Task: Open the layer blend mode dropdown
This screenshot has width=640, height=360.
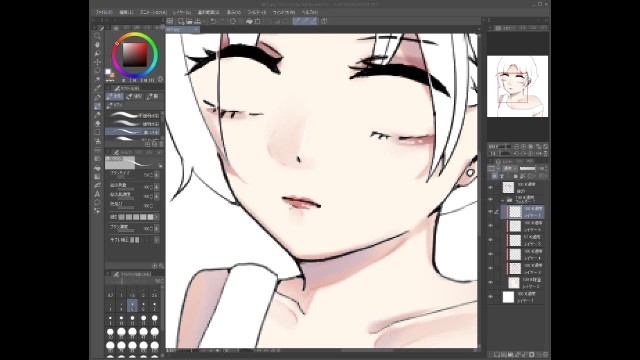Action: [x=509, y=168]
